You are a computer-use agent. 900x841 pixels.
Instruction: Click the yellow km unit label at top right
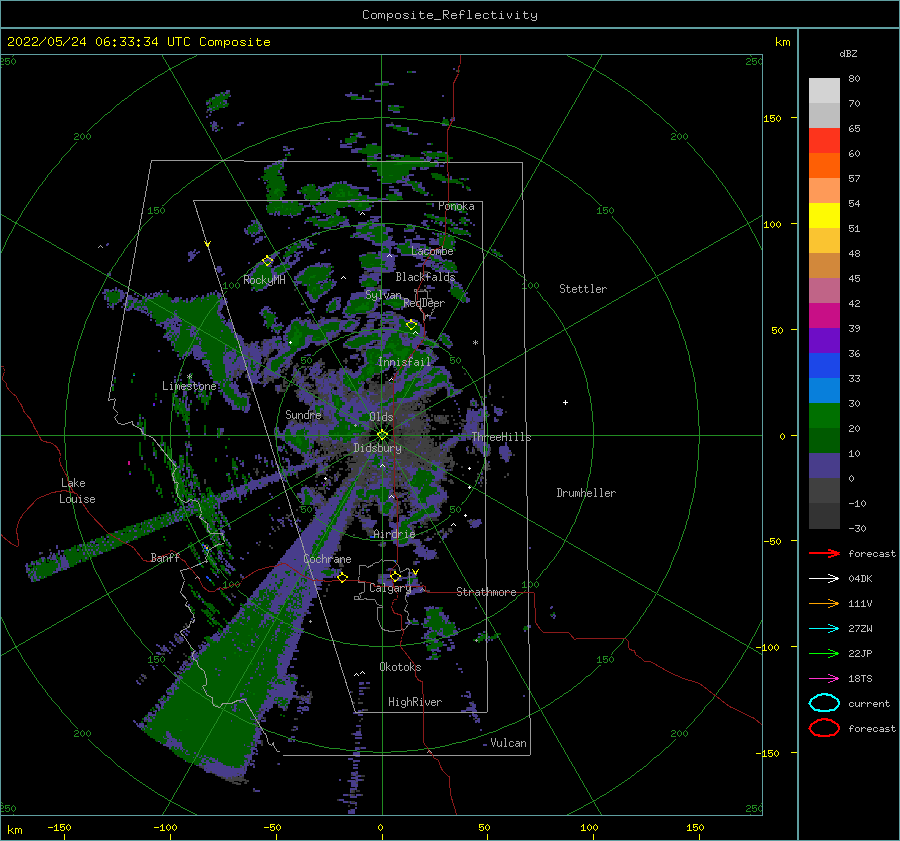tap(783, 42)
